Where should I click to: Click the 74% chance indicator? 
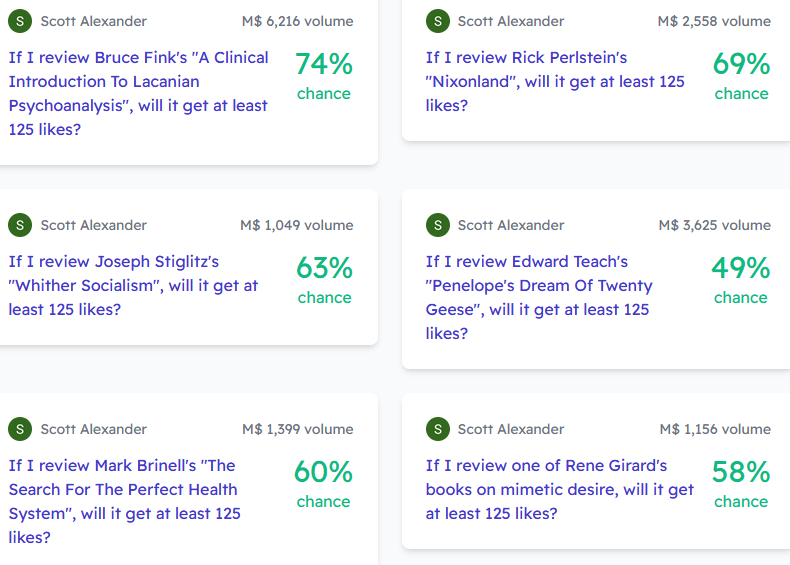point(323,76)
